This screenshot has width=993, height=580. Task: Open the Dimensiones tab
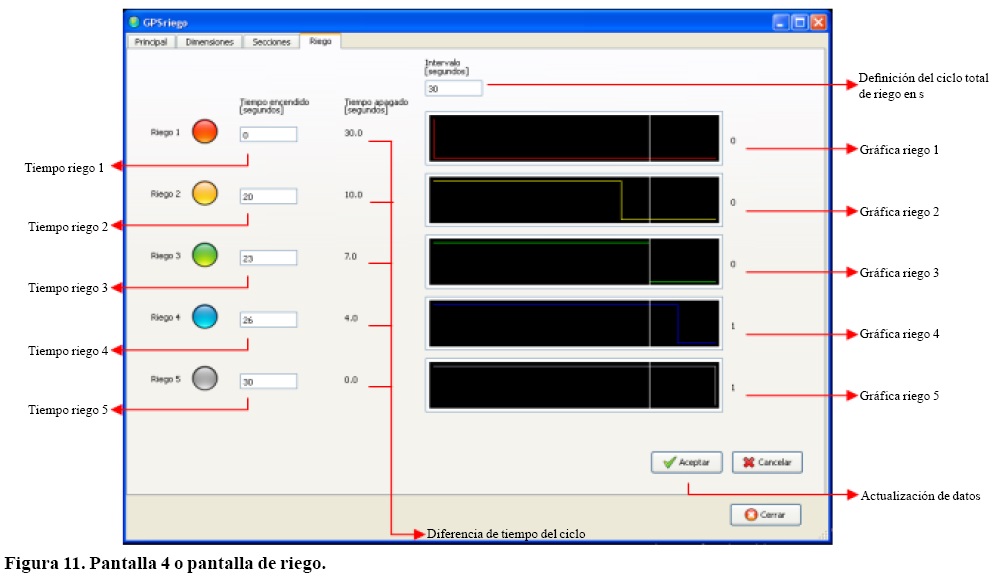(209, 42)
